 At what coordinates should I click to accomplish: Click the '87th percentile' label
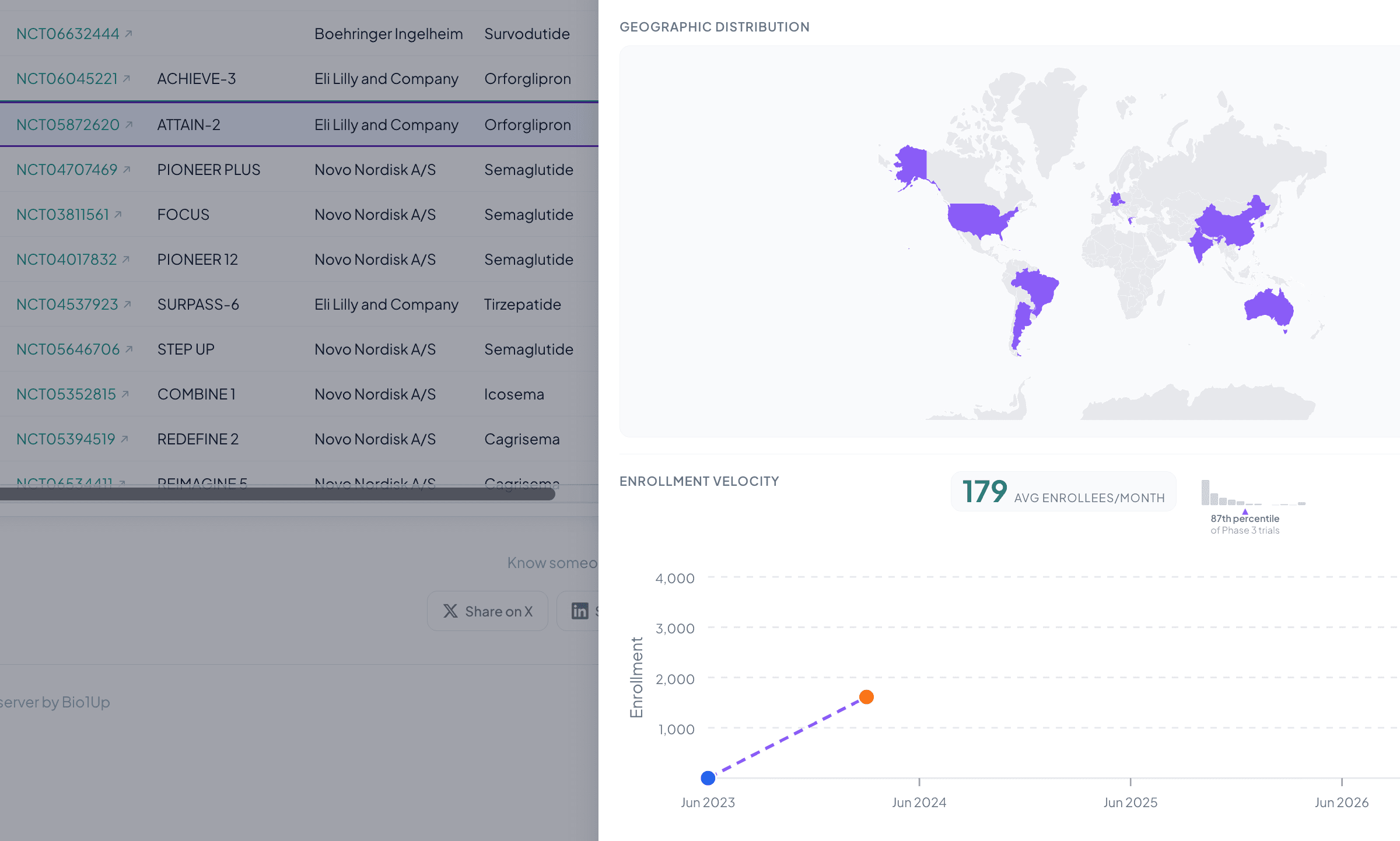click(x=1245, y=518)
